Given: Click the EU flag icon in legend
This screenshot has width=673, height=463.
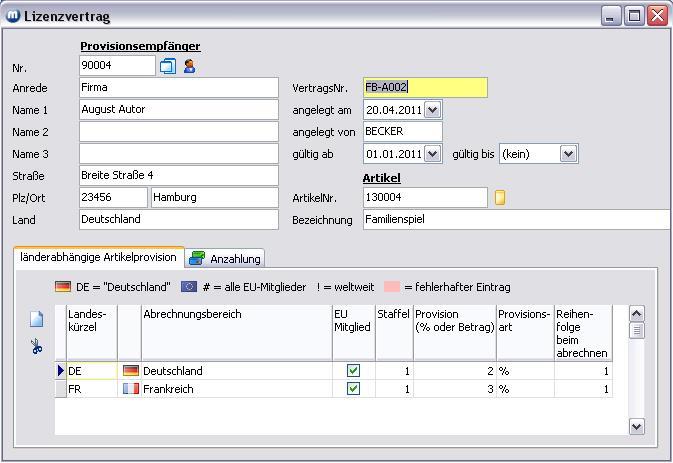Looking at the screenshot, I should (x=189, y=287).
